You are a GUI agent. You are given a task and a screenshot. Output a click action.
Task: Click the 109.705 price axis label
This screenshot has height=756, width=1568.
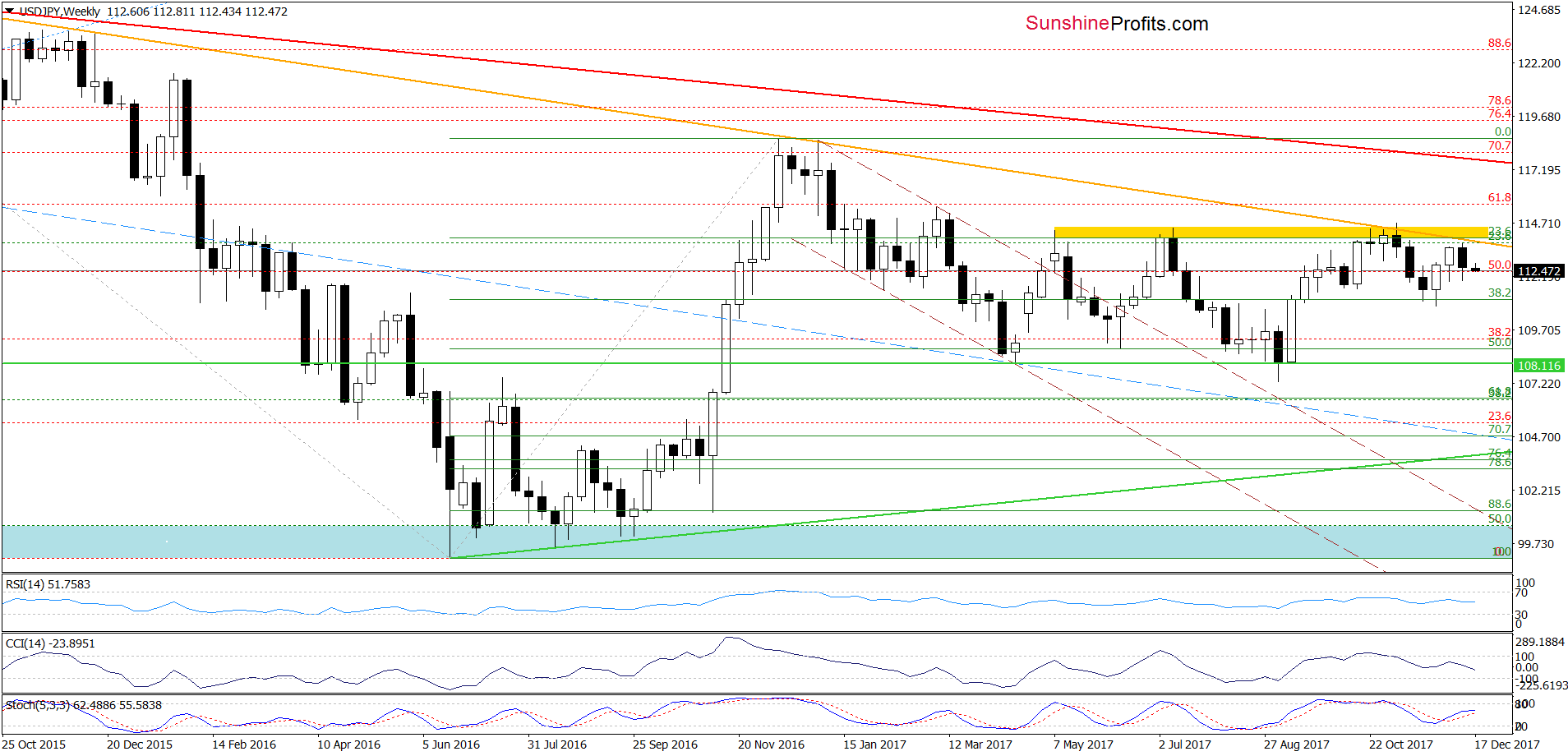click(x=1538, y=330)
